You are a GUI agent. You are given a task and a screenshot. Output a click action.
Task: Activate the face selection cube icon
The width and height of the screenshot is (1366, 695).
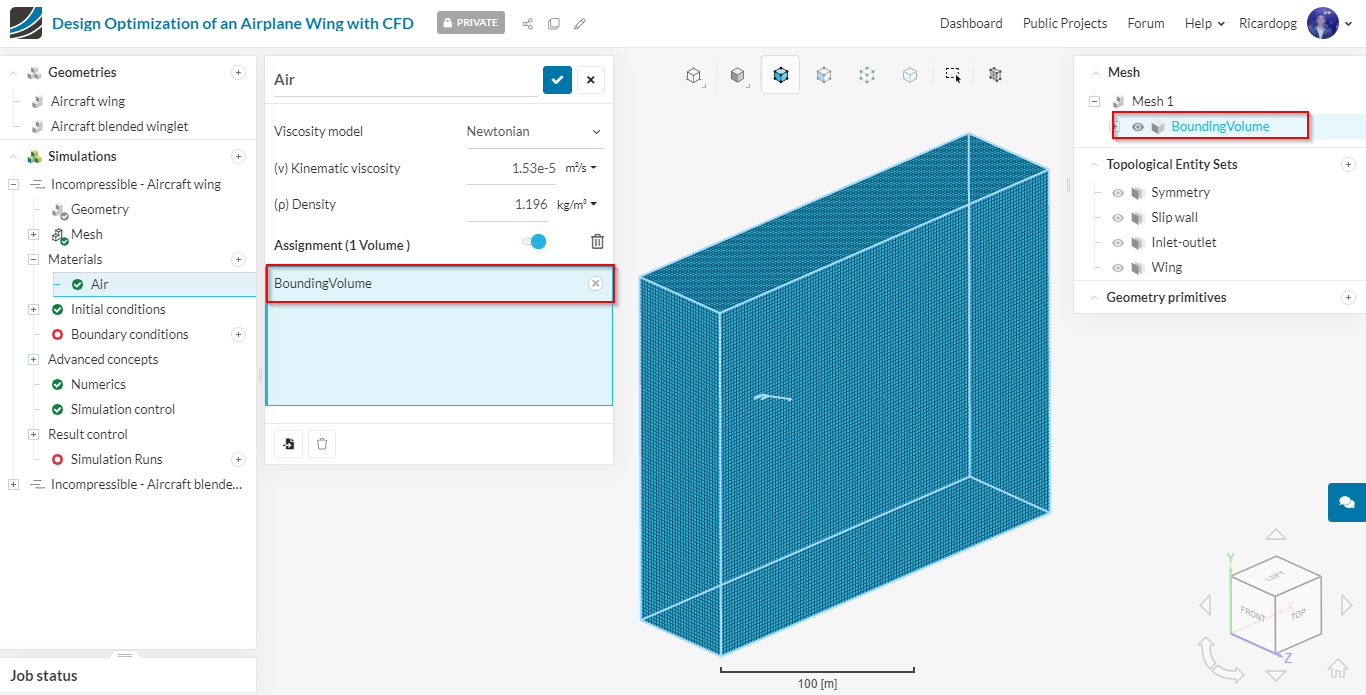point(823,75)
